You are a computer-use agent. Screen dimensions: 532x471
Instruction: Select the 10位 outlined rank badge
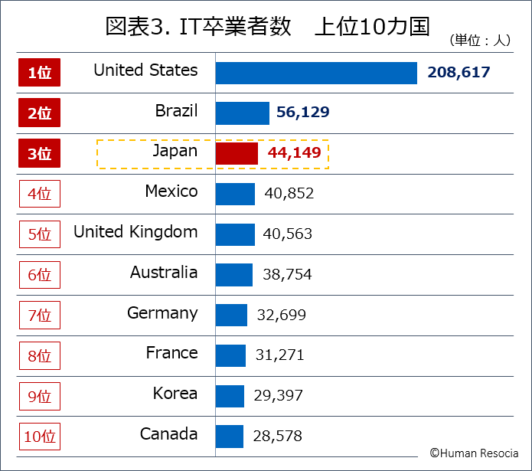click(x=40, y=436)
